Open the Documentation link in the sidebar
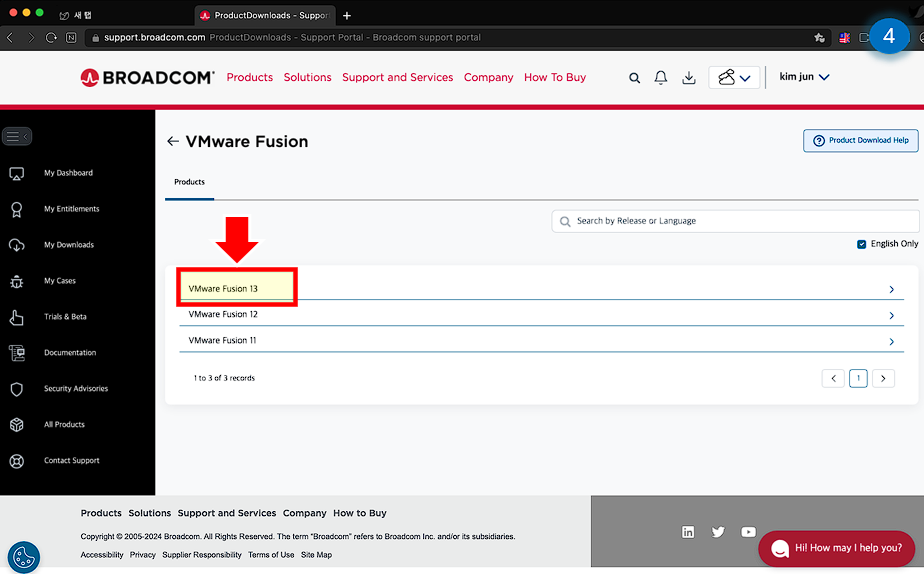The height and width of the screenshot is (574, 924). tap(70, 353)
